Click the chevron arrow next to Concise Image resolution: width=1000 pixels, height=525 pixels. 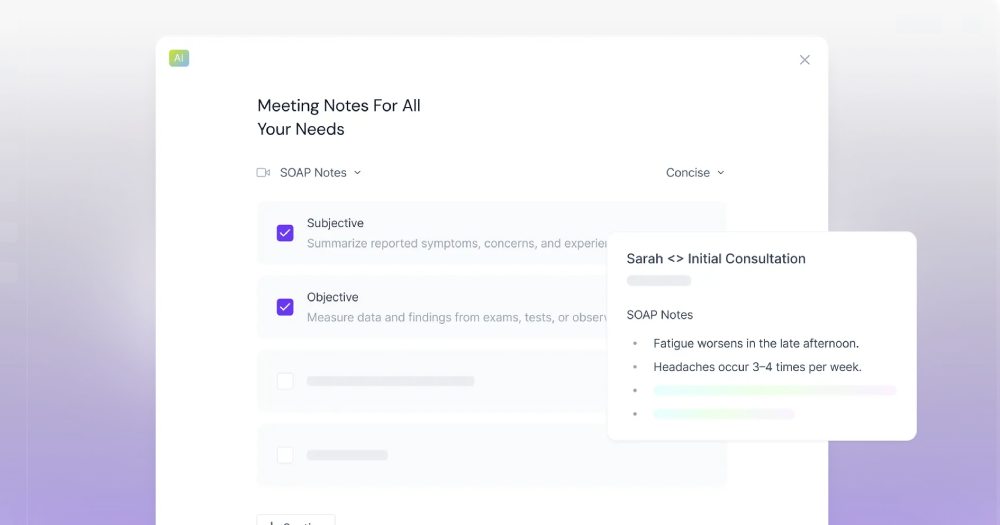click(721, 173)
